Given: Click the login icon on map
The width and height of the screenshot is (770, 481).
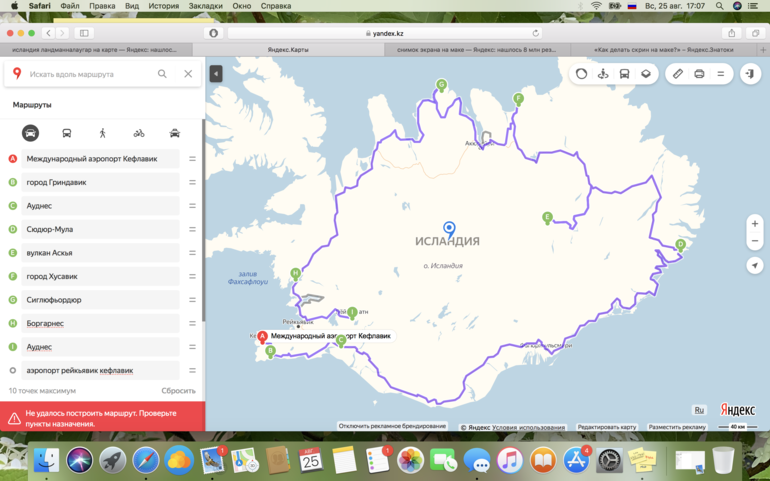Looking at the screenshot, I should tap(750, 74).
